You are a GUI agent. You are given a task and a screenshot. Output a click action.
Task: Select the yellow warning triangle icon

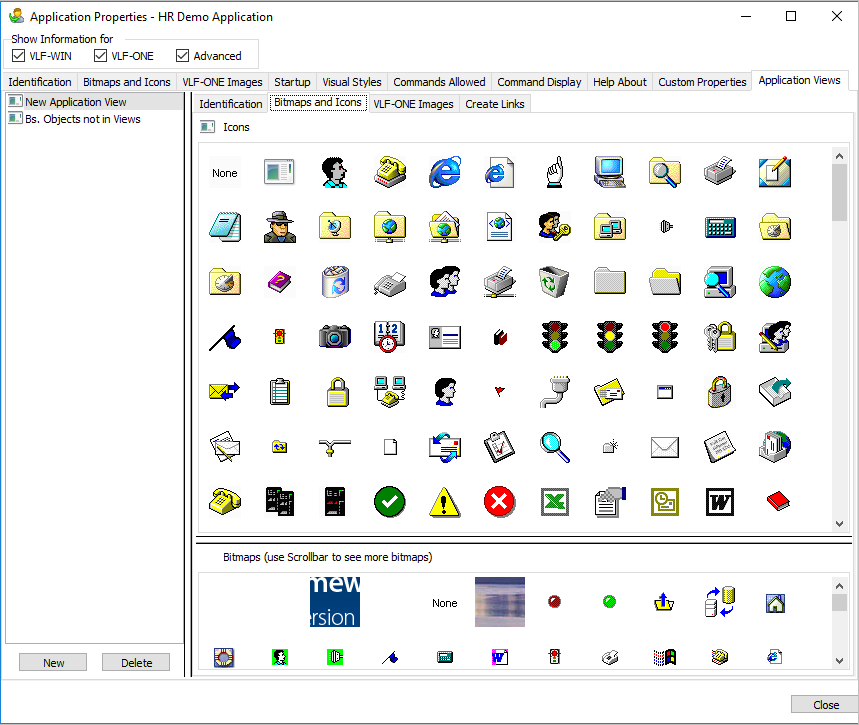444,502
